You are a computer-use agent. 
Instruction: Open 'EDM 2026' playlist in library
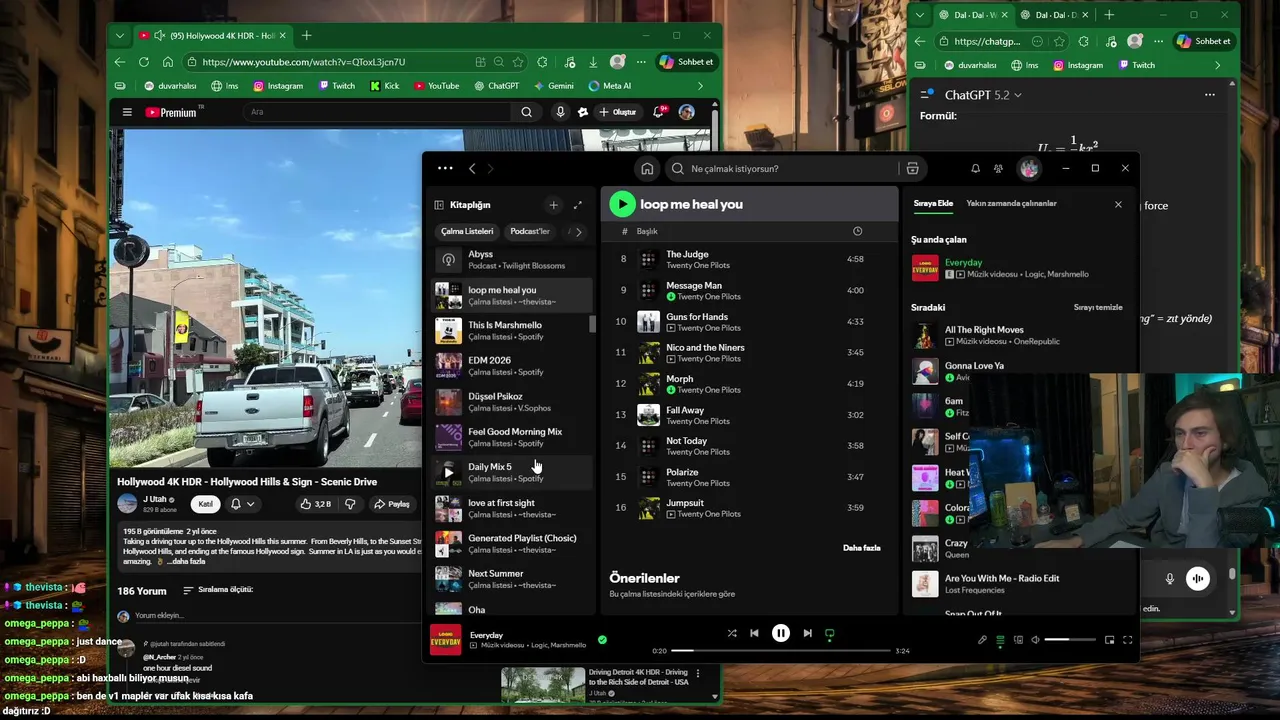512,365
